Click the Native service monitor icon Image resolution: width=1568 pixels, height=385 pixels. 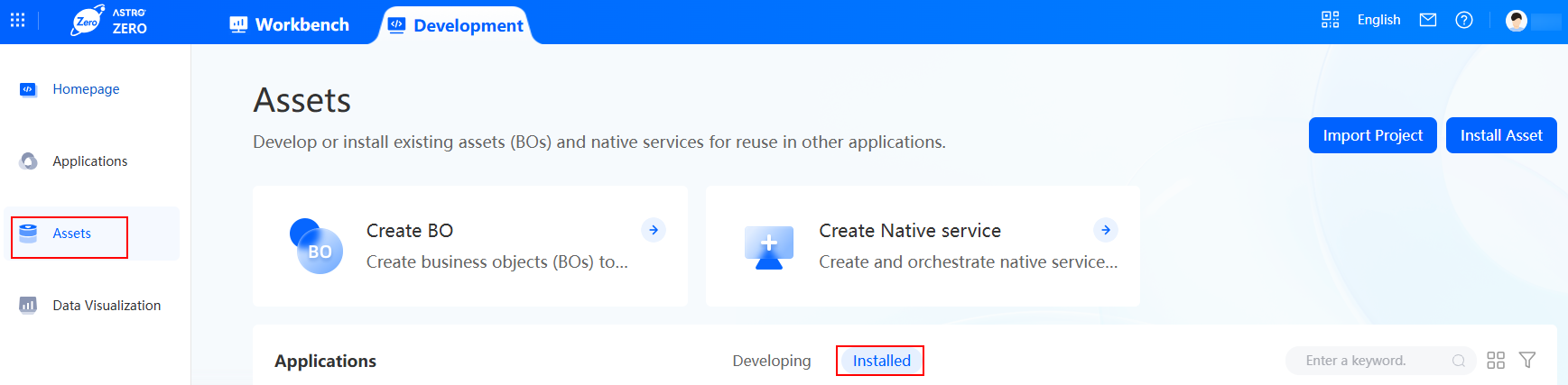pos(769,247)
